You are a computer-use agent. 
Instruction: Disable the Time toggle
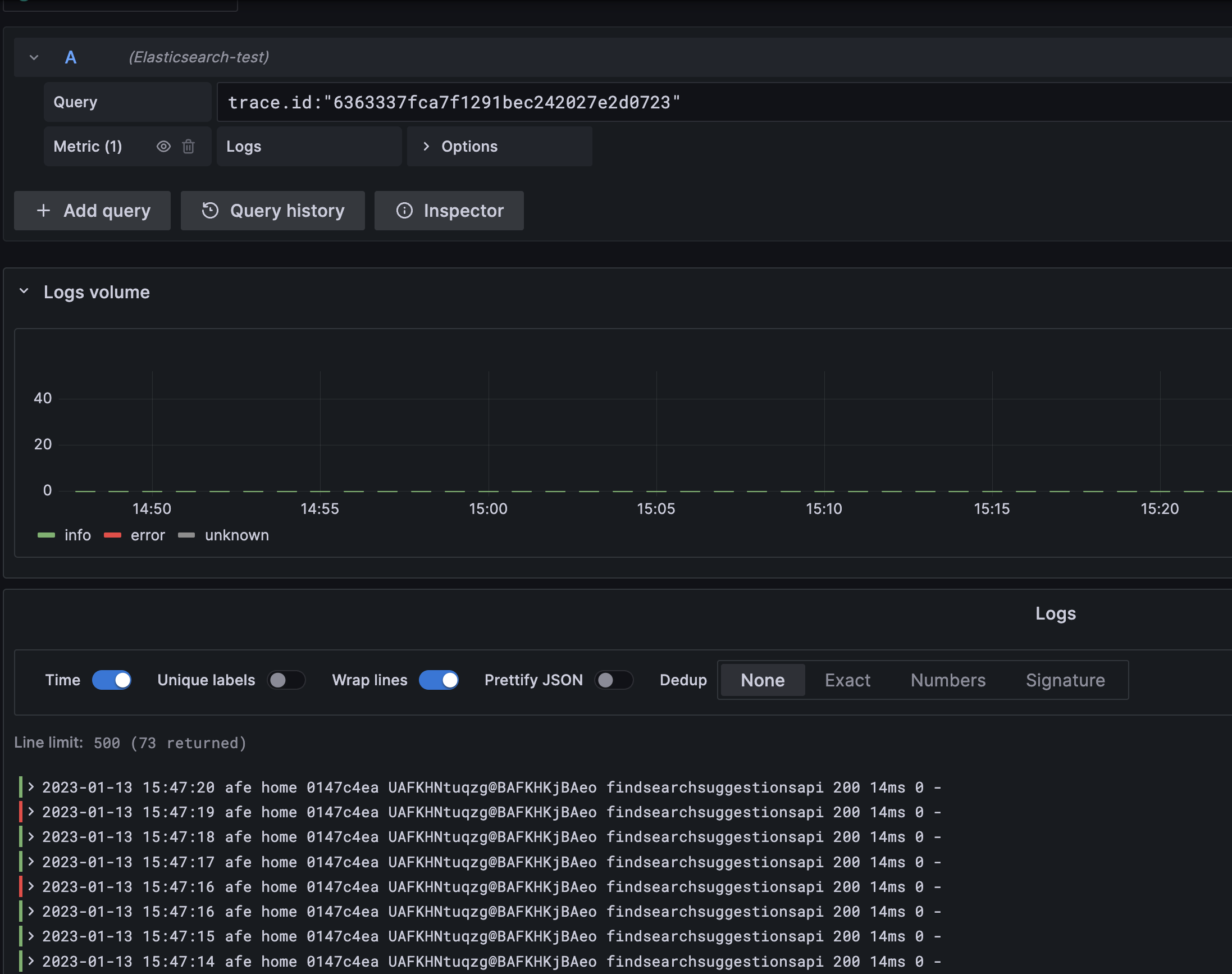[112, 680]
